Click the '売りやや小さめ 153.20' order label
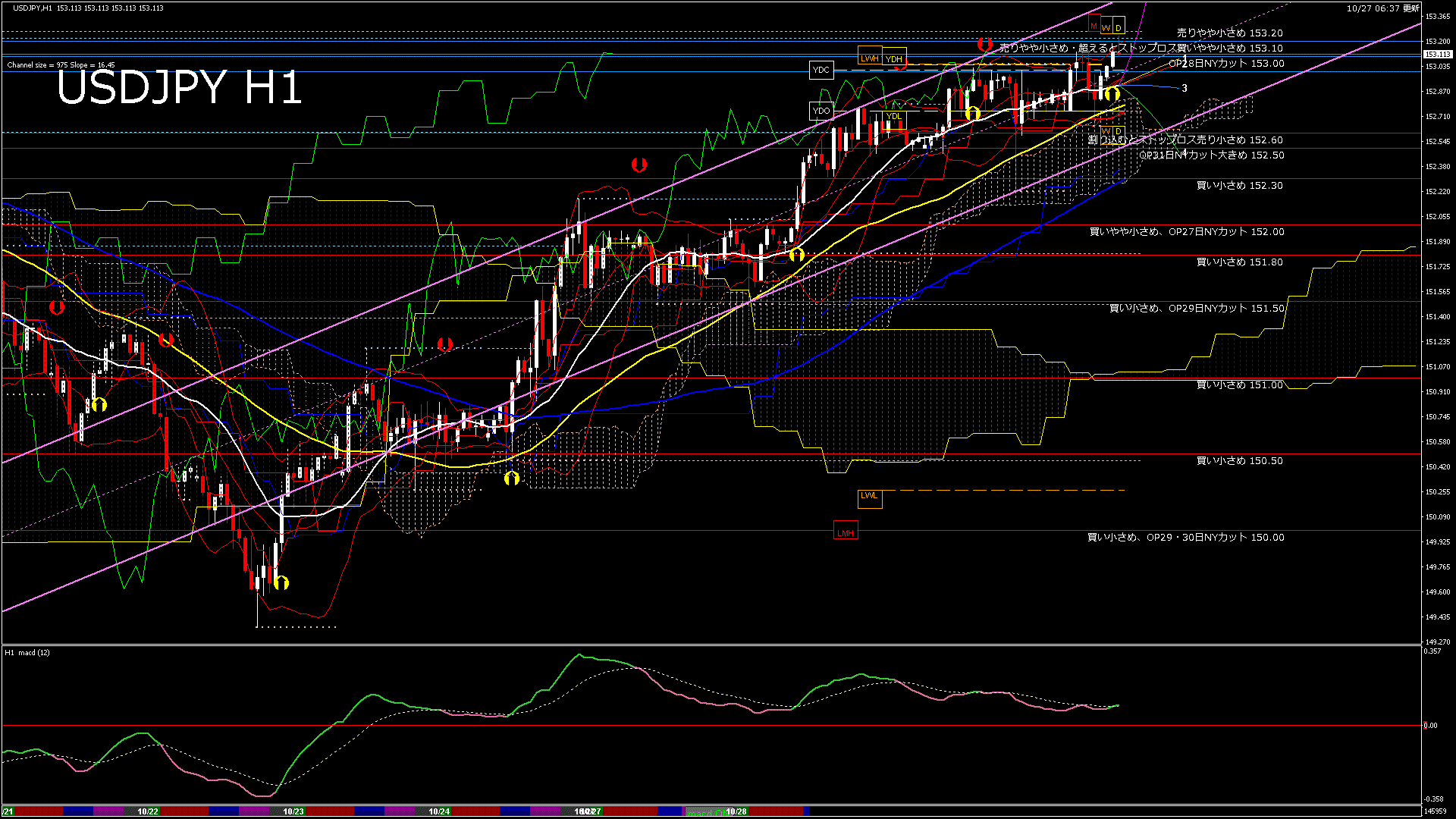 1229,33
